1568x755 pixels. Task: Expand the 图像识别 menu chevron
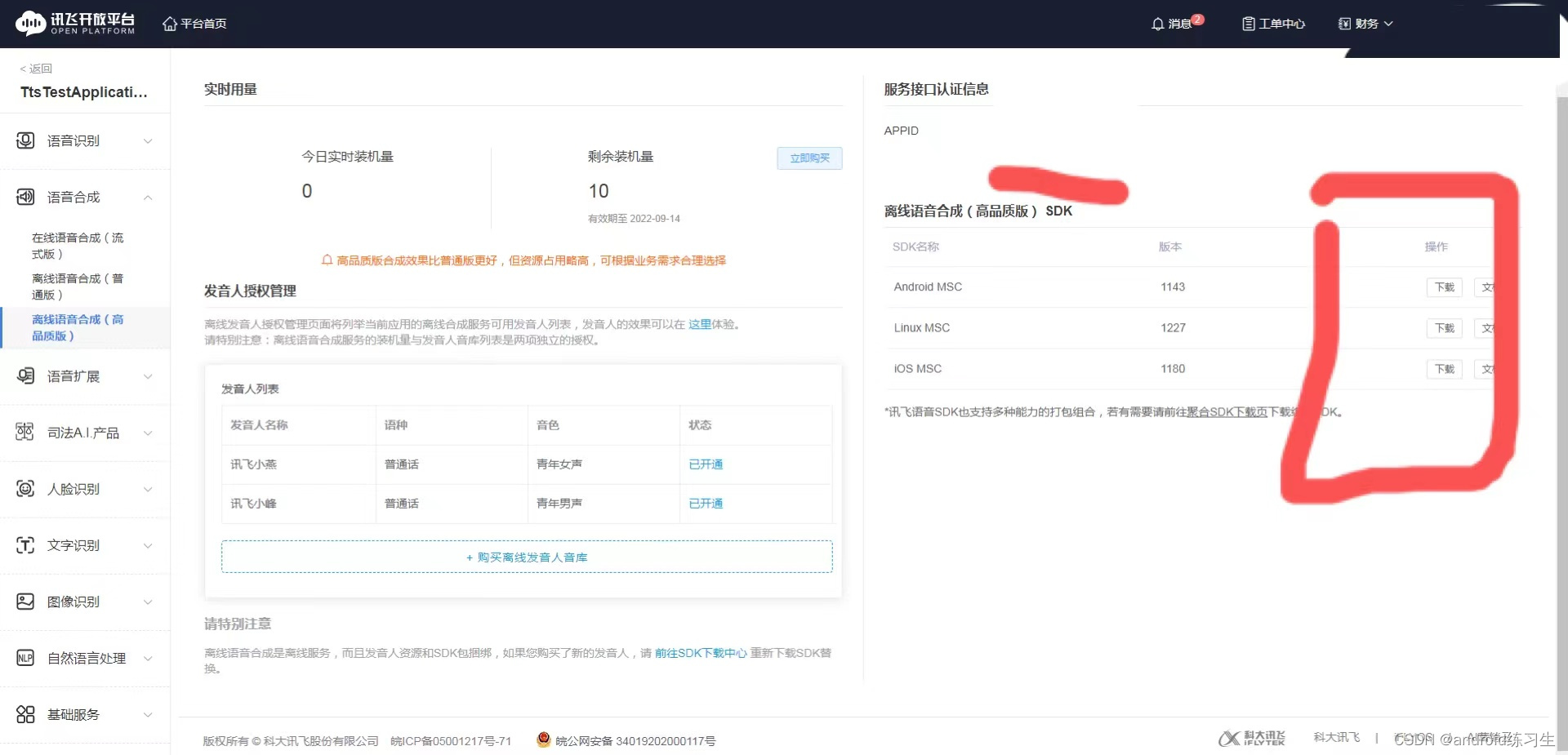(x=148, y=602)
